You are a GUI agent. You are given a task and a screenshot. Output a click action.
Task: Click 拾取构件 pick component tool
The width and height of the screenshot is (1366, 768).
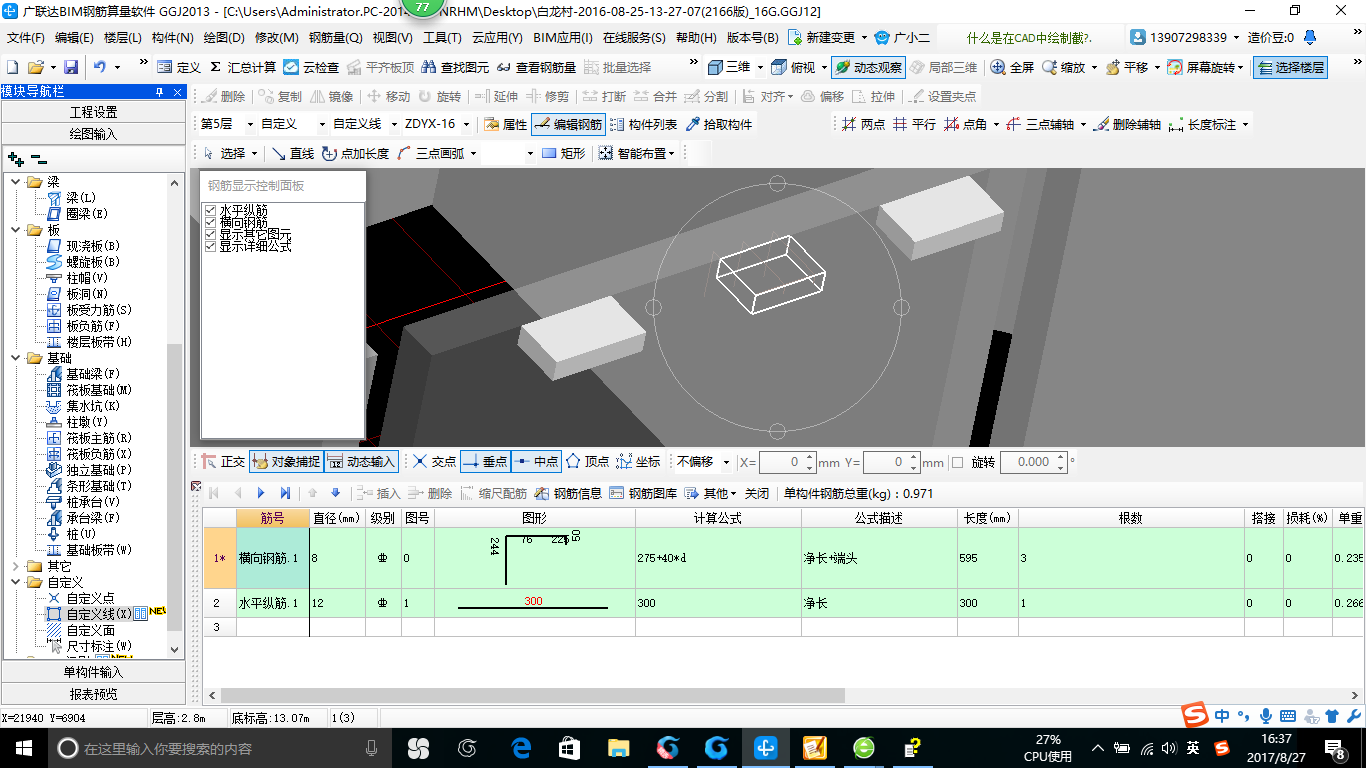719,124
